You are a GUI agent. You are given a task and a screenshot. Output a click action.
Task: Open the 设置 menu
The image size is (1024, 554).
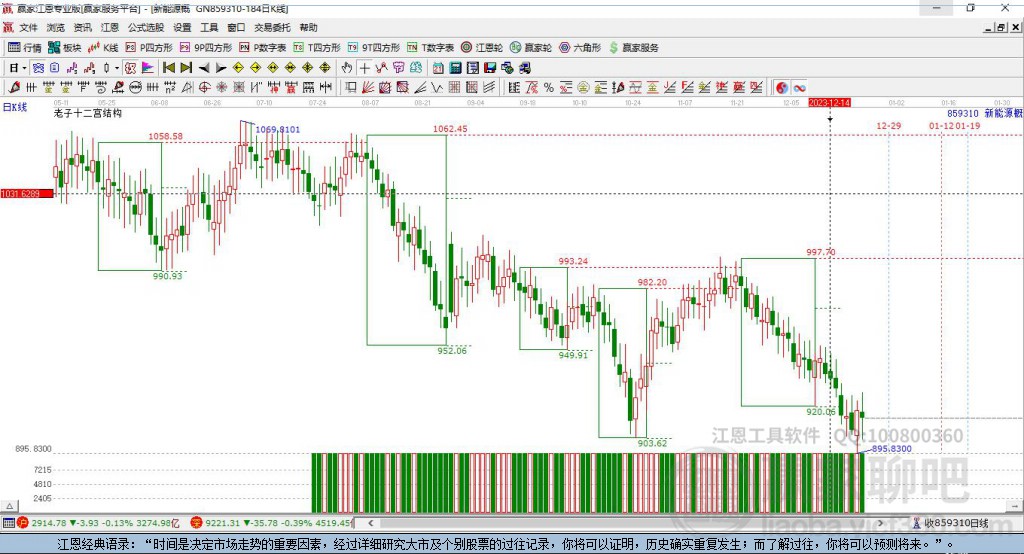coord(182,27)
